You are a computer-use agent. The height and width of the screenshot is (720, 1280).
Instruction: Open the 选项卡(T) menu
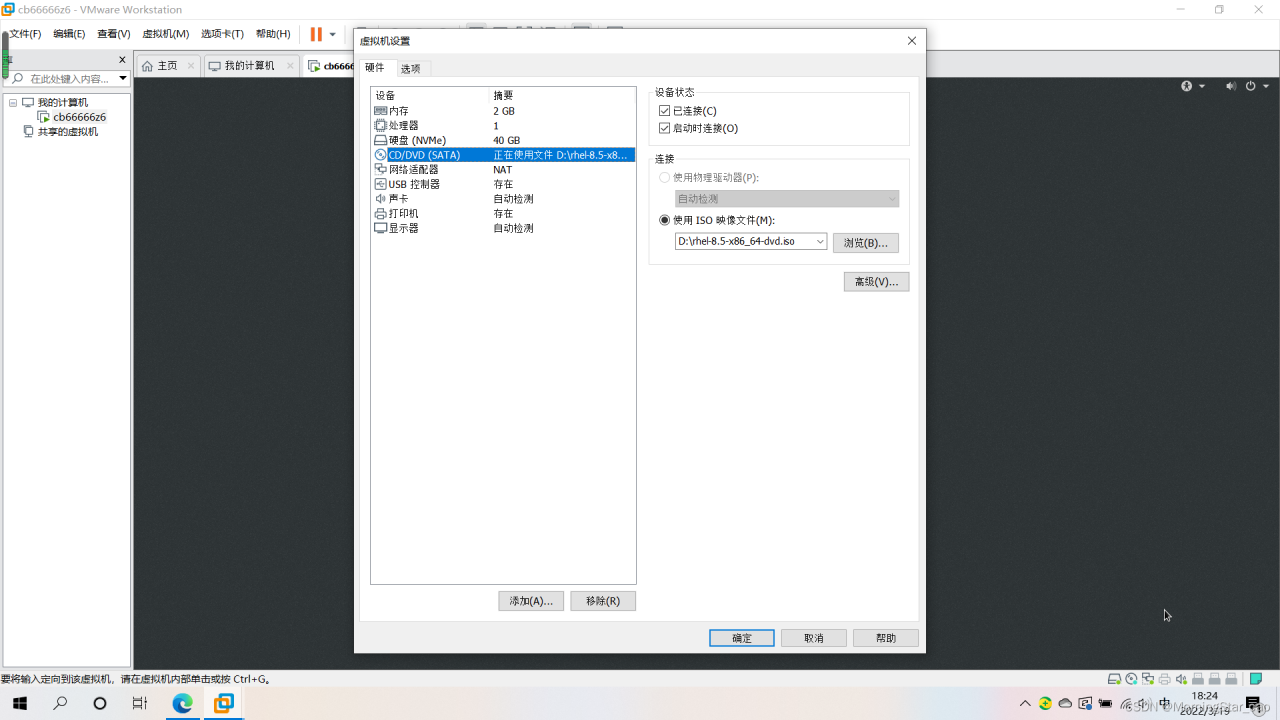click(222, 34)
